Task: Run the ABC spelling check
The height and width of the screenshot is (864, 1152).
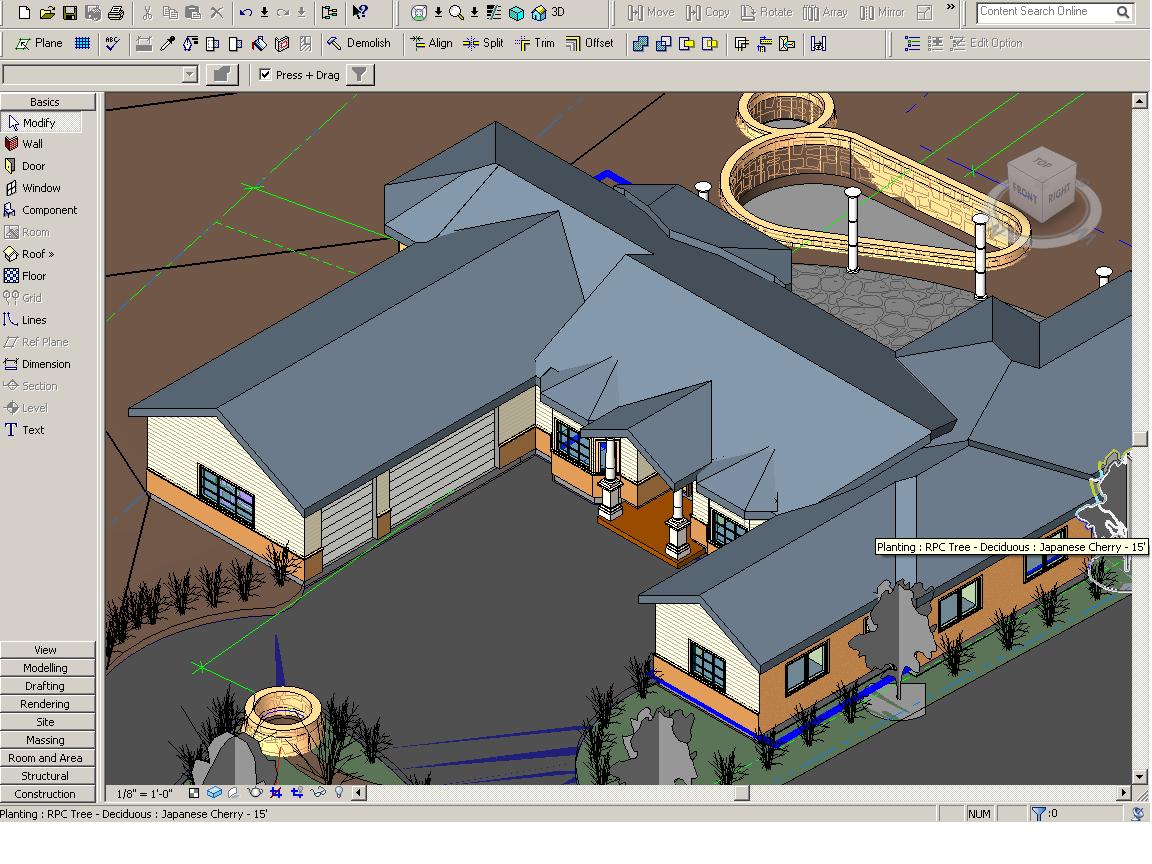Action: (x=112, y=43)
